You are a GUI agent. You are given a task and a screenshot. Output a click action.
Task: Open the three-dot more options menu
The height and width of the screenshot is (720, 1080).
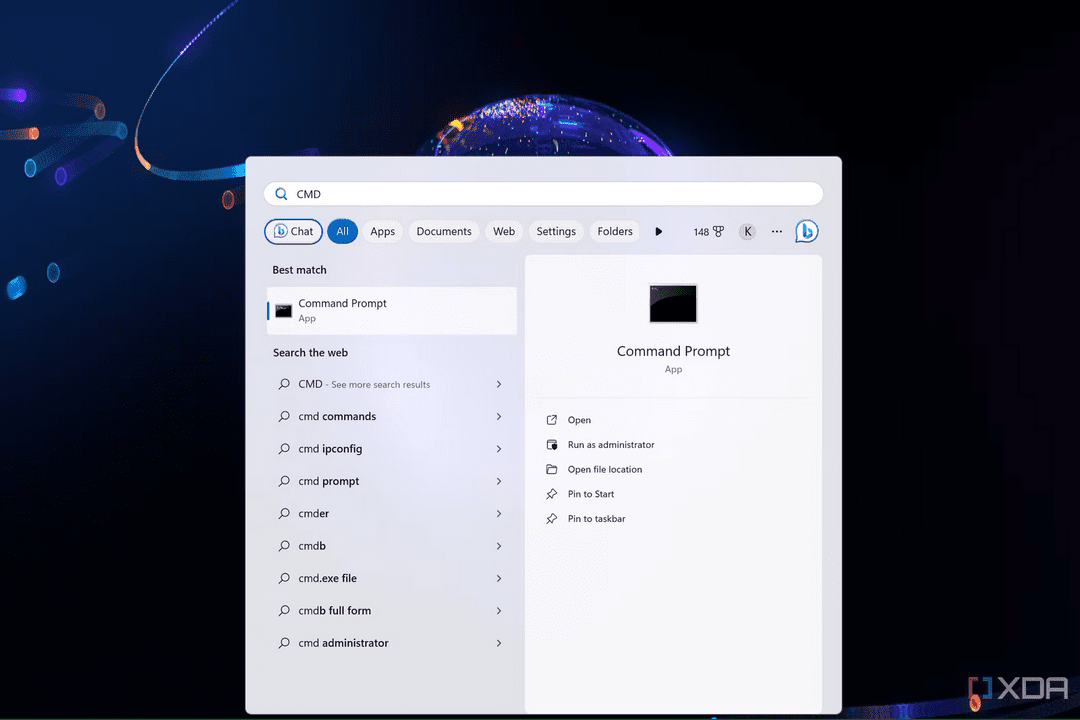pyautogui.click(x=777, y=231)
